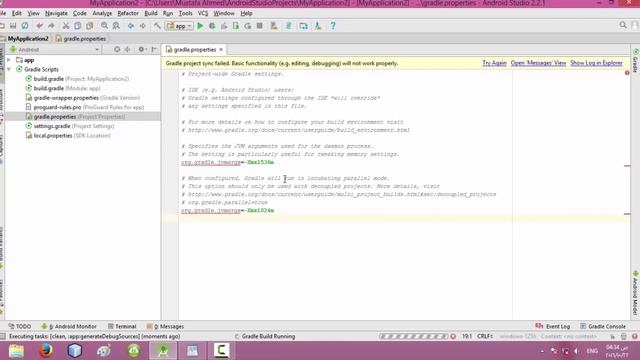
Task: Open the SDK Manager icon
Action: (289, 26)
